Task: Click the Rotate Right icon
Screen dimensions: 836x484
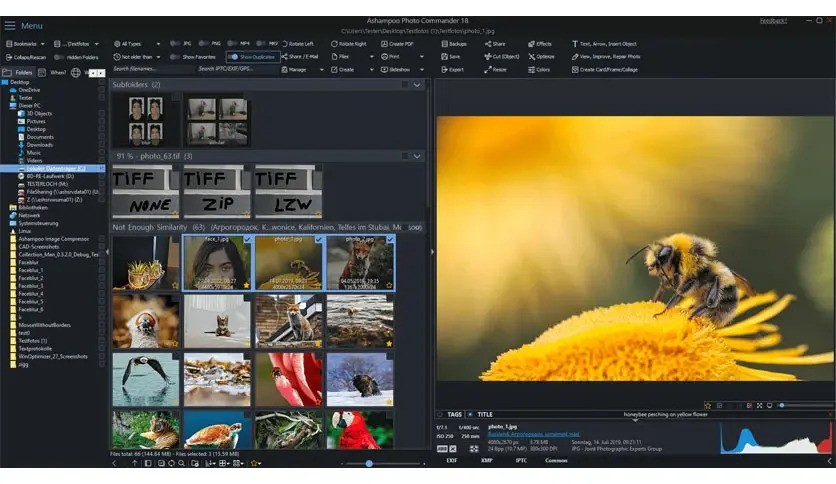Action: click(x=334, y=44)
